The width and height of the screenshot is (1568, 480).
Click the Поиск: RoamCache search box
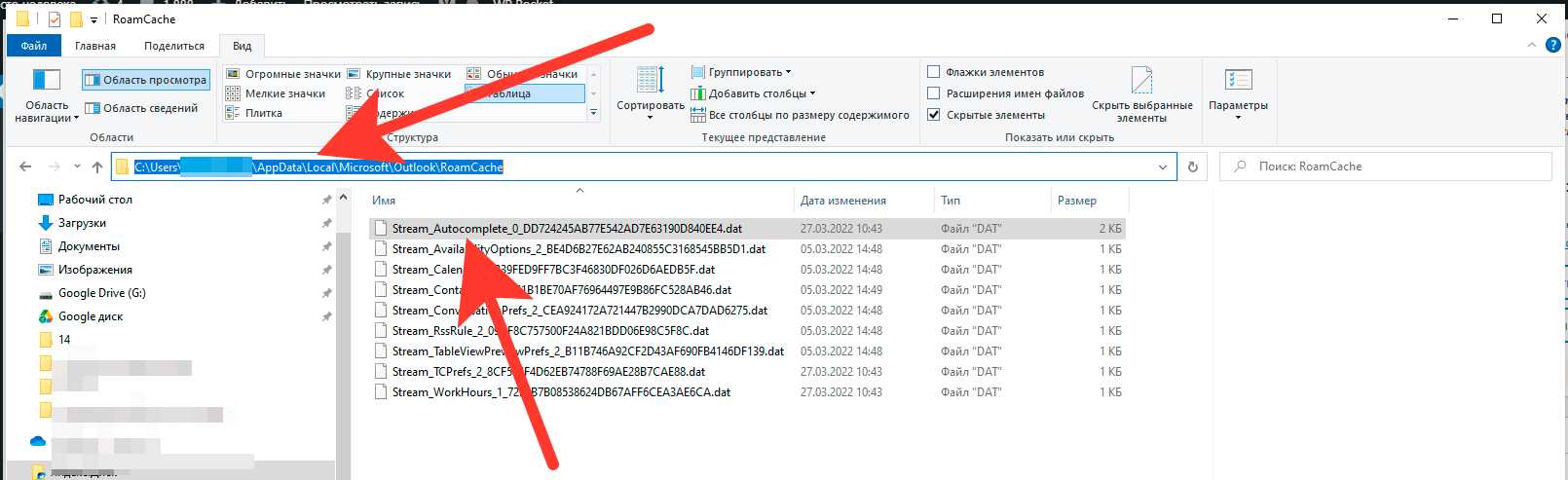[1385, 166]
